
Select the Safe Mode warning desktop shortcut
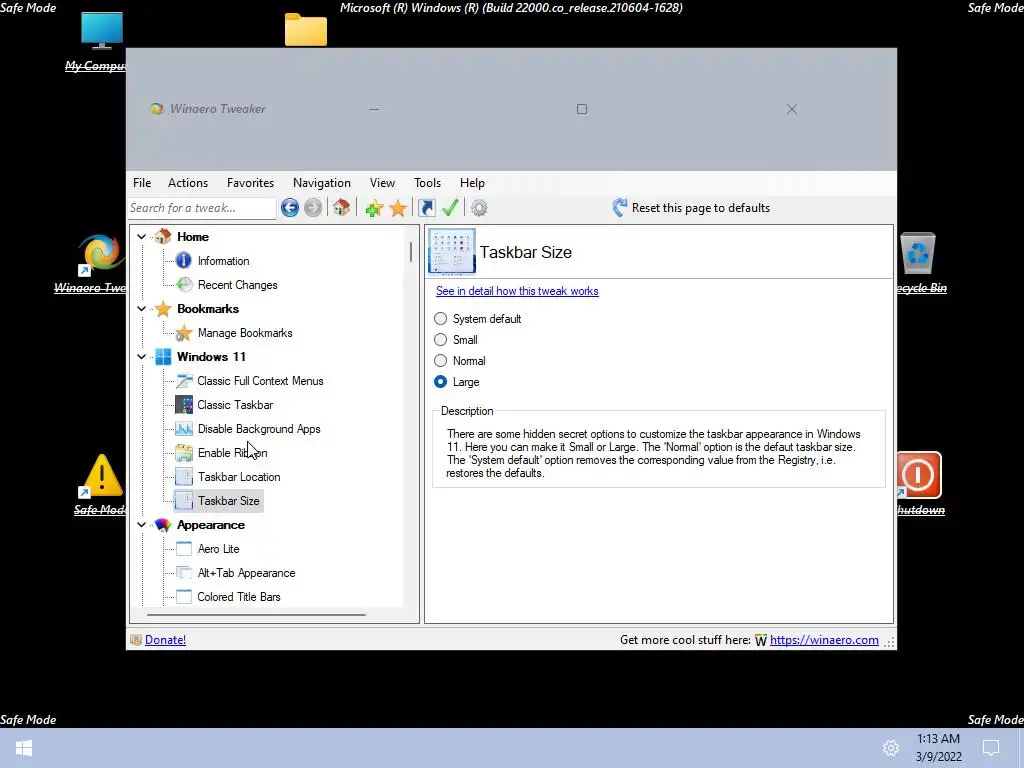102,475
